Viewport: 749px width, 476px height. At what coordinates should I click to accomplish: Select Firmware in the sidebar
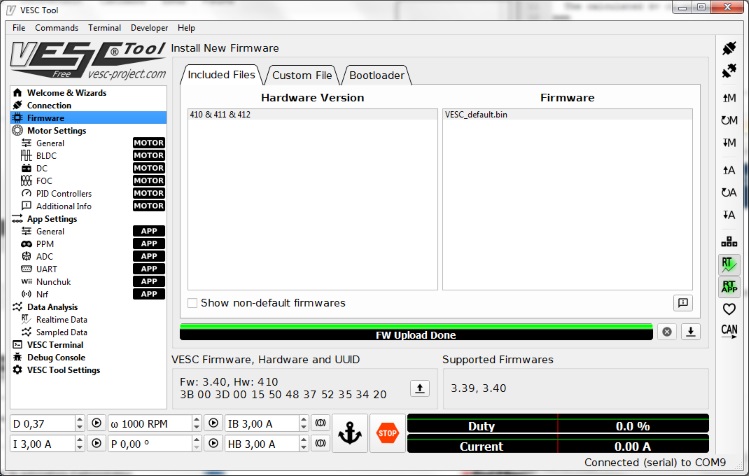click(x=88, y=118)
